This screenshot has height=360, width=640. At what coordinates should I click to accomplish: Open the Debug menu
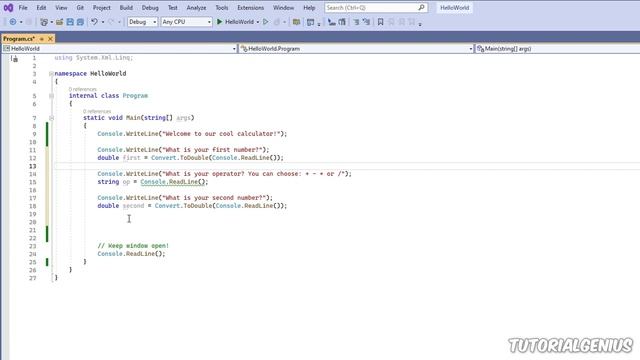150,8
